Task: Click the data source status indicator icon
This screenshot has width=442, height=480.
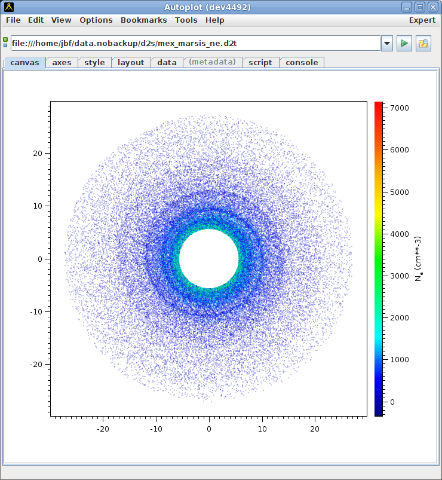Action: point(5,42)
